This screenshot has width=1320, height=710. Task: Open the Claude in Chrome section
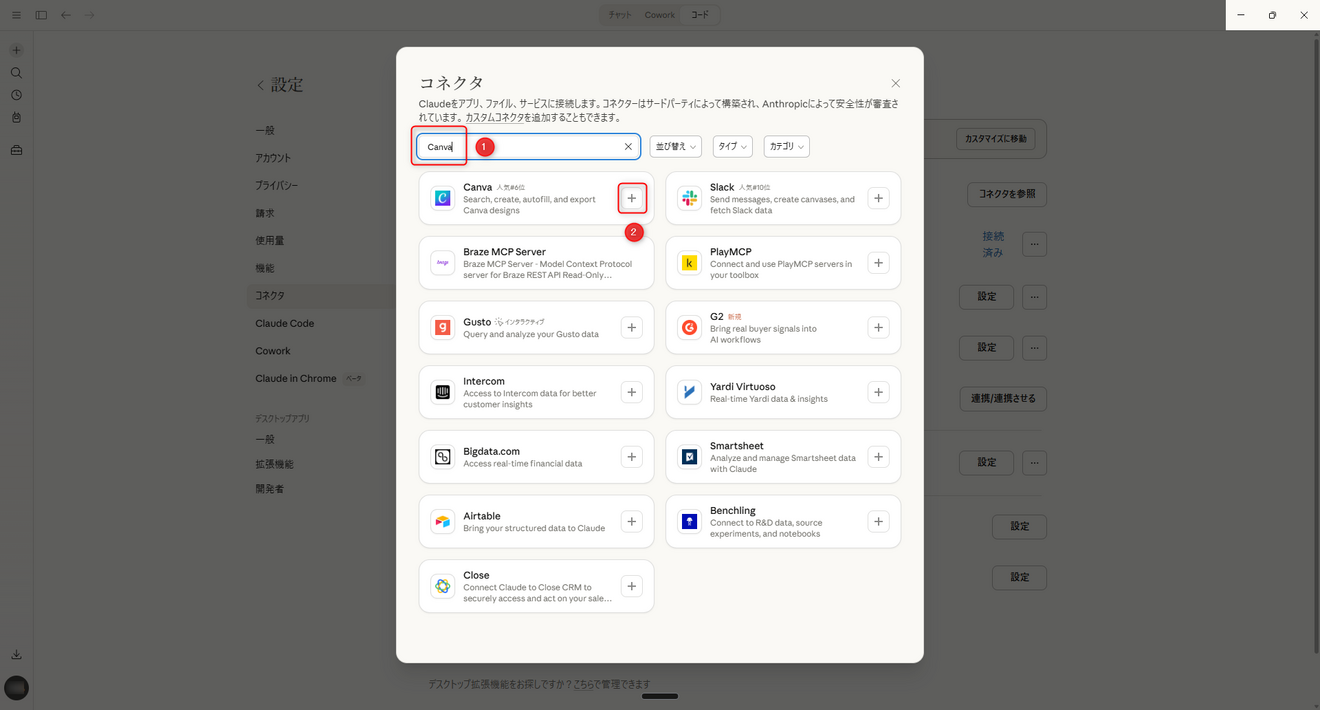(296, 379)
